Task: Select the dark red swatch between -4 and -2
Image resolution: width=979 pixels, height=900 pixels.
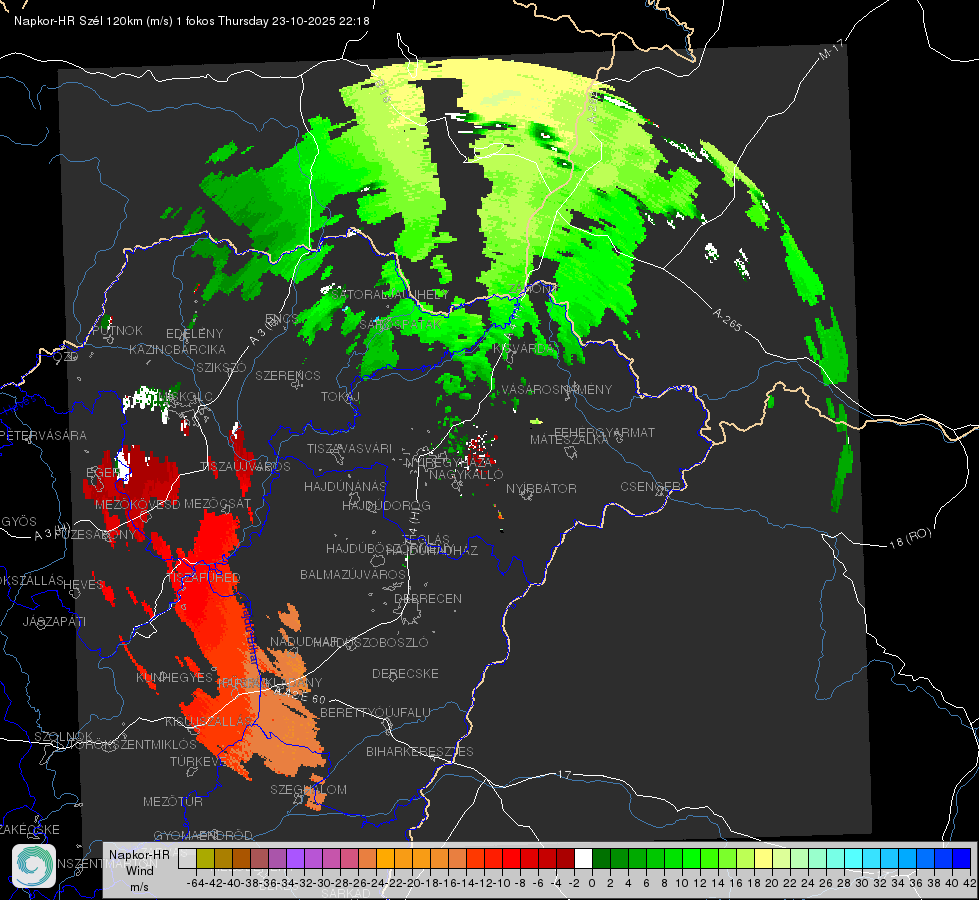Action: tap(565, 859)
